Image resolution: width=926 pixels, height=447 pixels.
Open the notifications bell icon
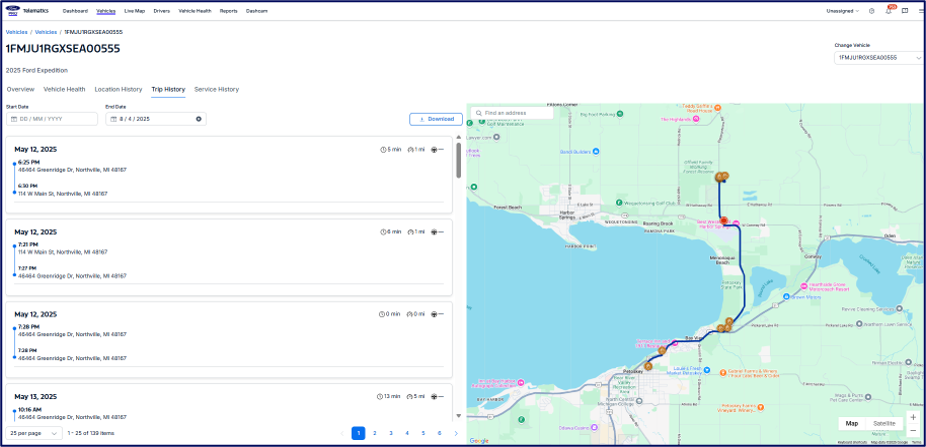pos(889,11)
